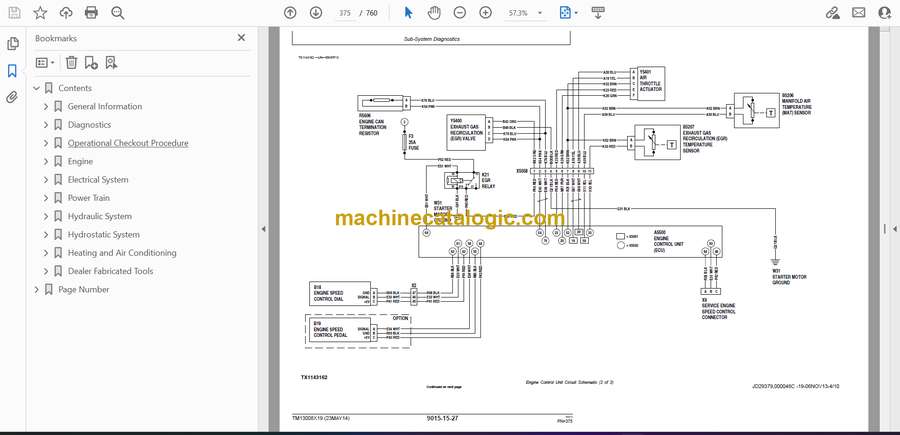
Task: Collapse the left navigation pane arrow
Action: [263, 229]
